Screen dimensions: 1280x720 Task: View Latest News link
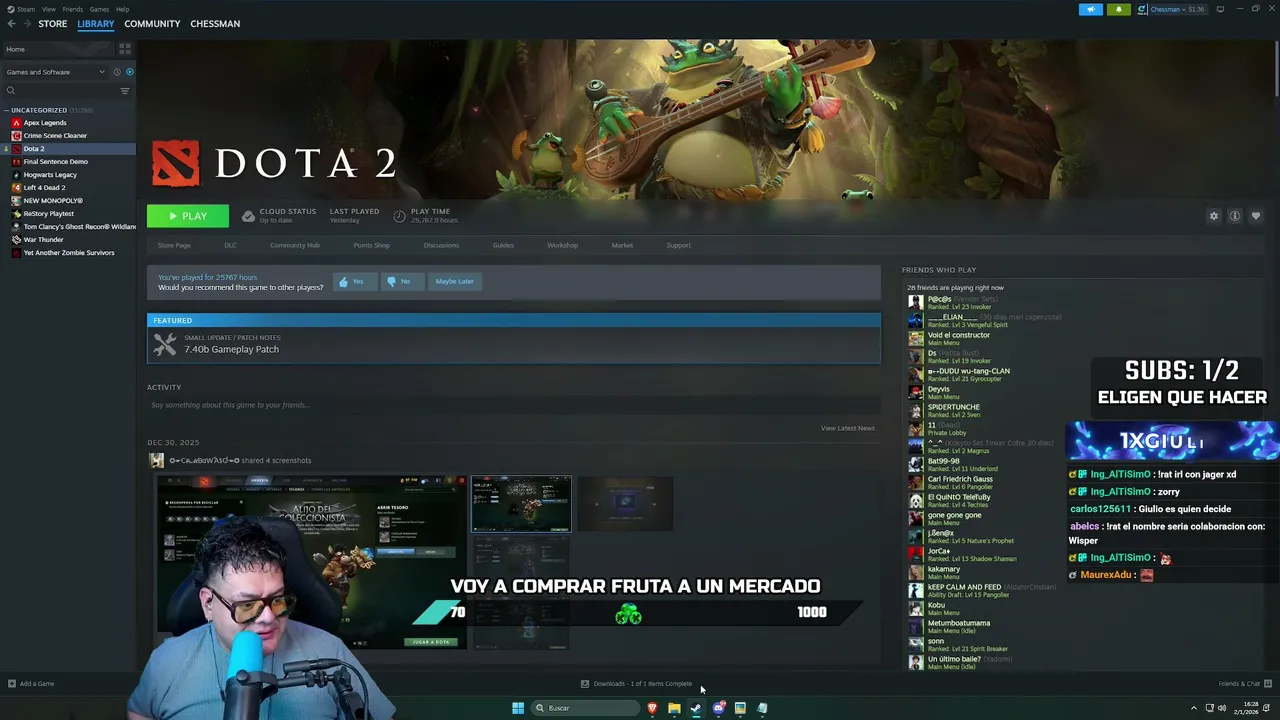click(848, 428)
